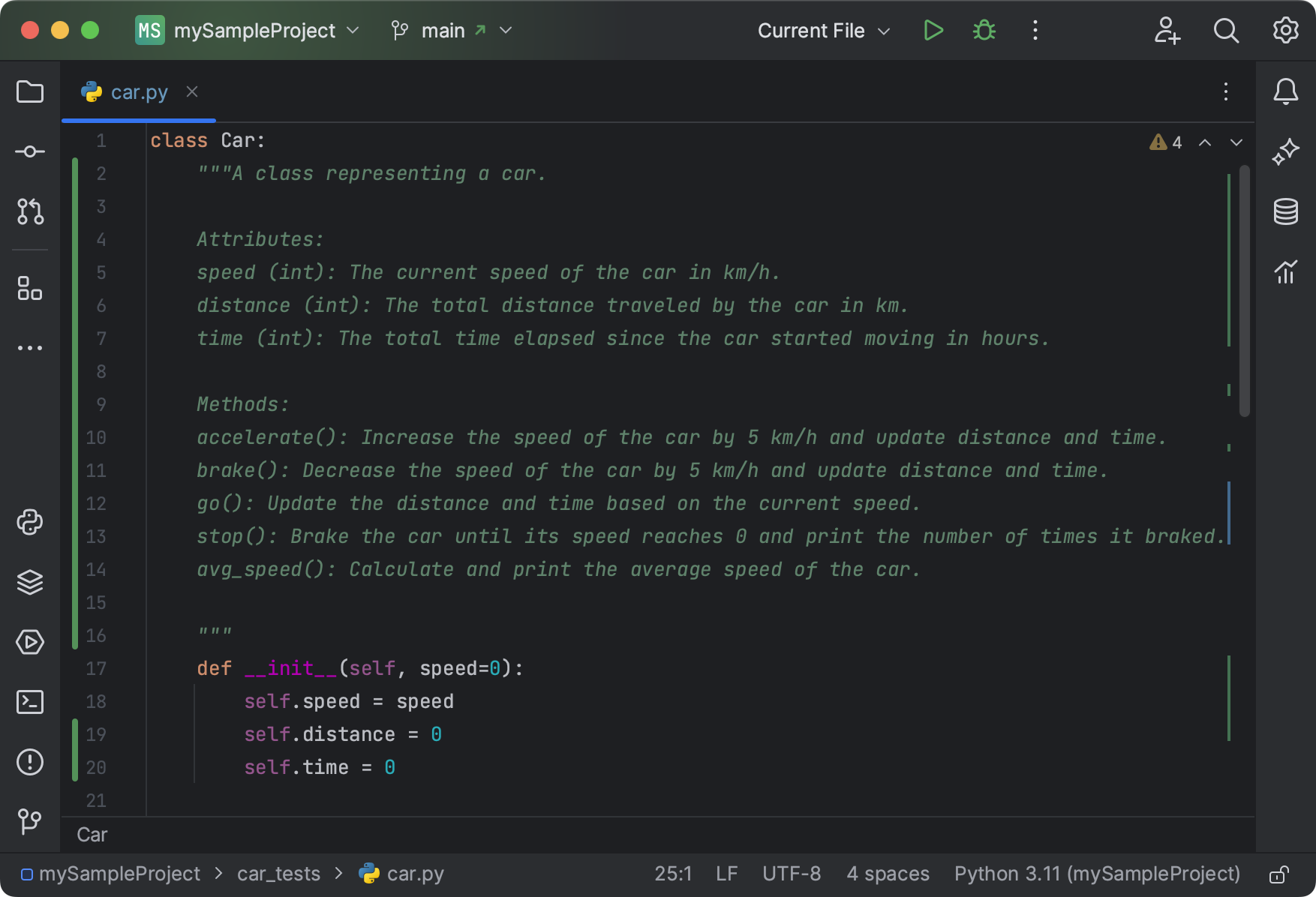Open the Database tool window
The image size is (1316, 897).
pos(1285,211)
